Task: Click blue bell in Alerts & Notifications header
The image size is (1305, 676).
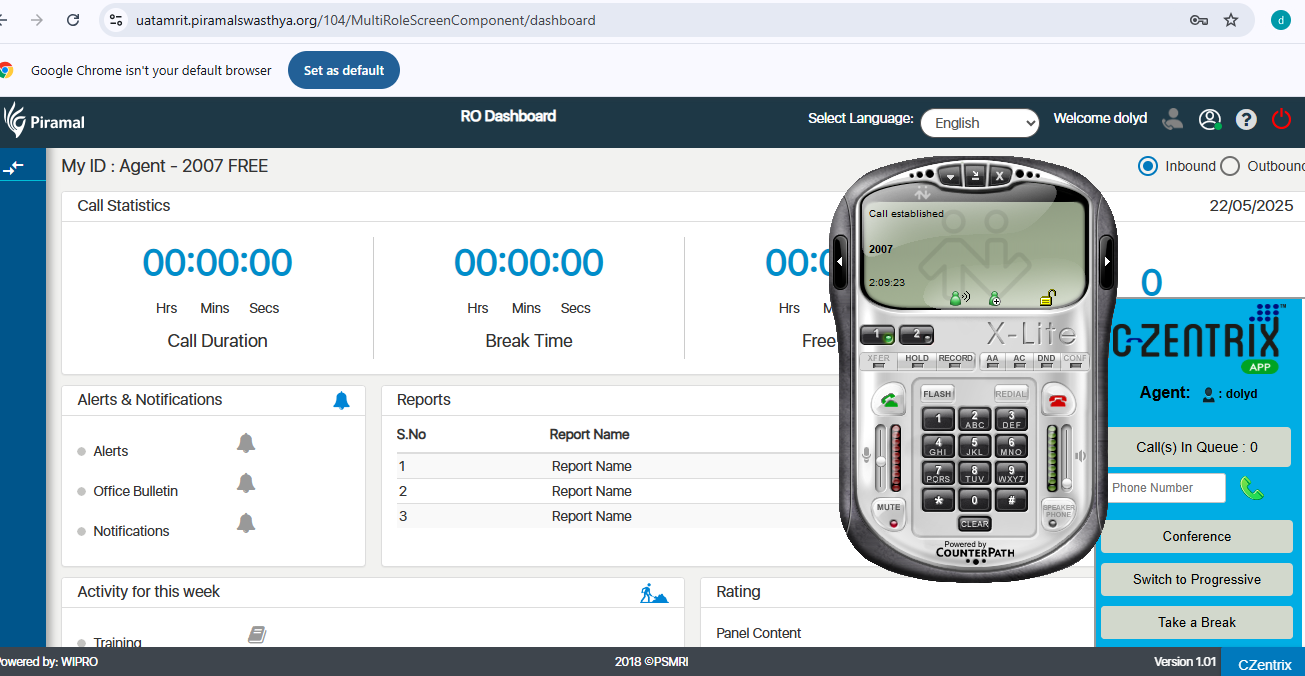Action: point(341,400)
